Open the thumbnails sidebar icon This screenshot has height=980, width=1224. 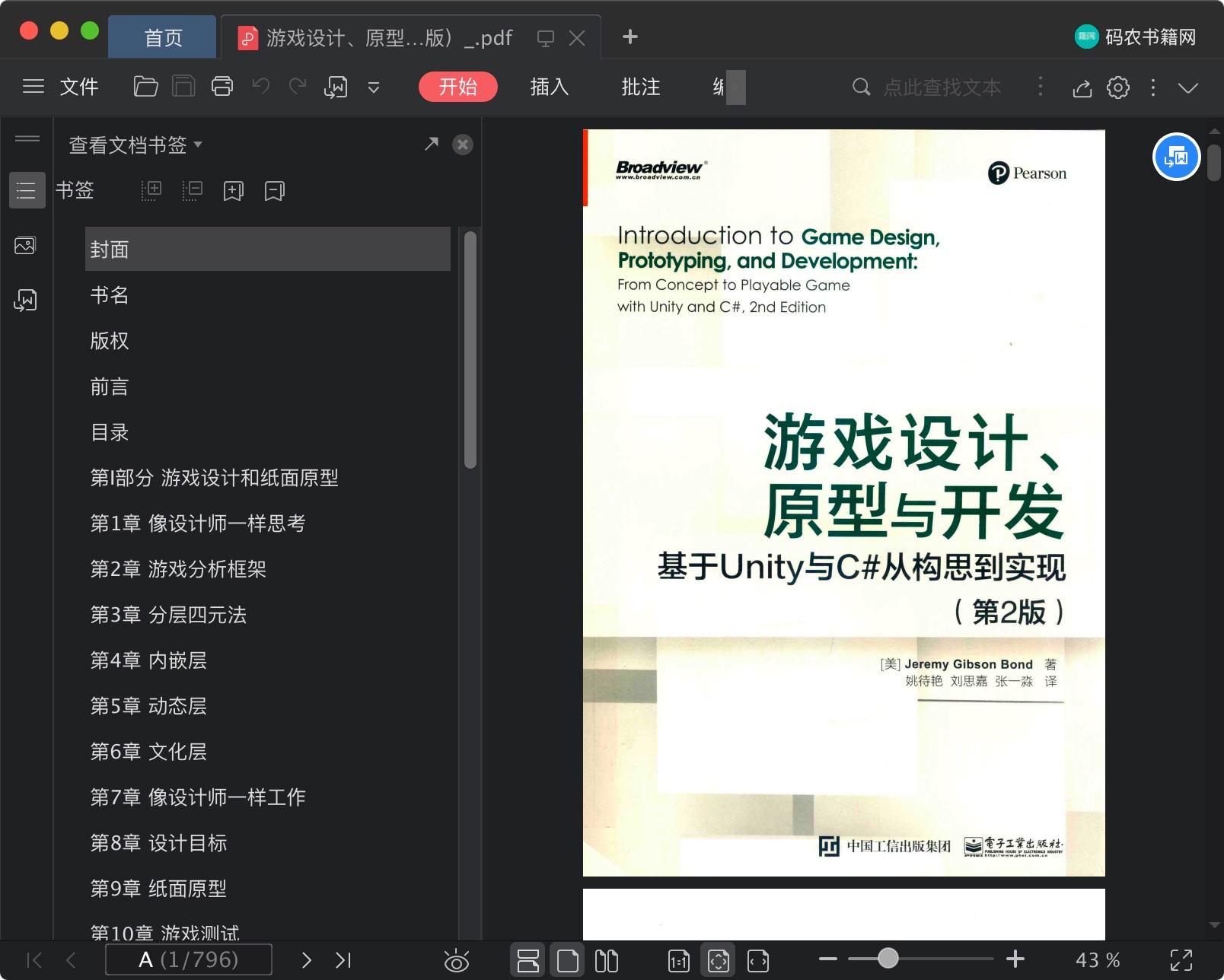(25, 246)
